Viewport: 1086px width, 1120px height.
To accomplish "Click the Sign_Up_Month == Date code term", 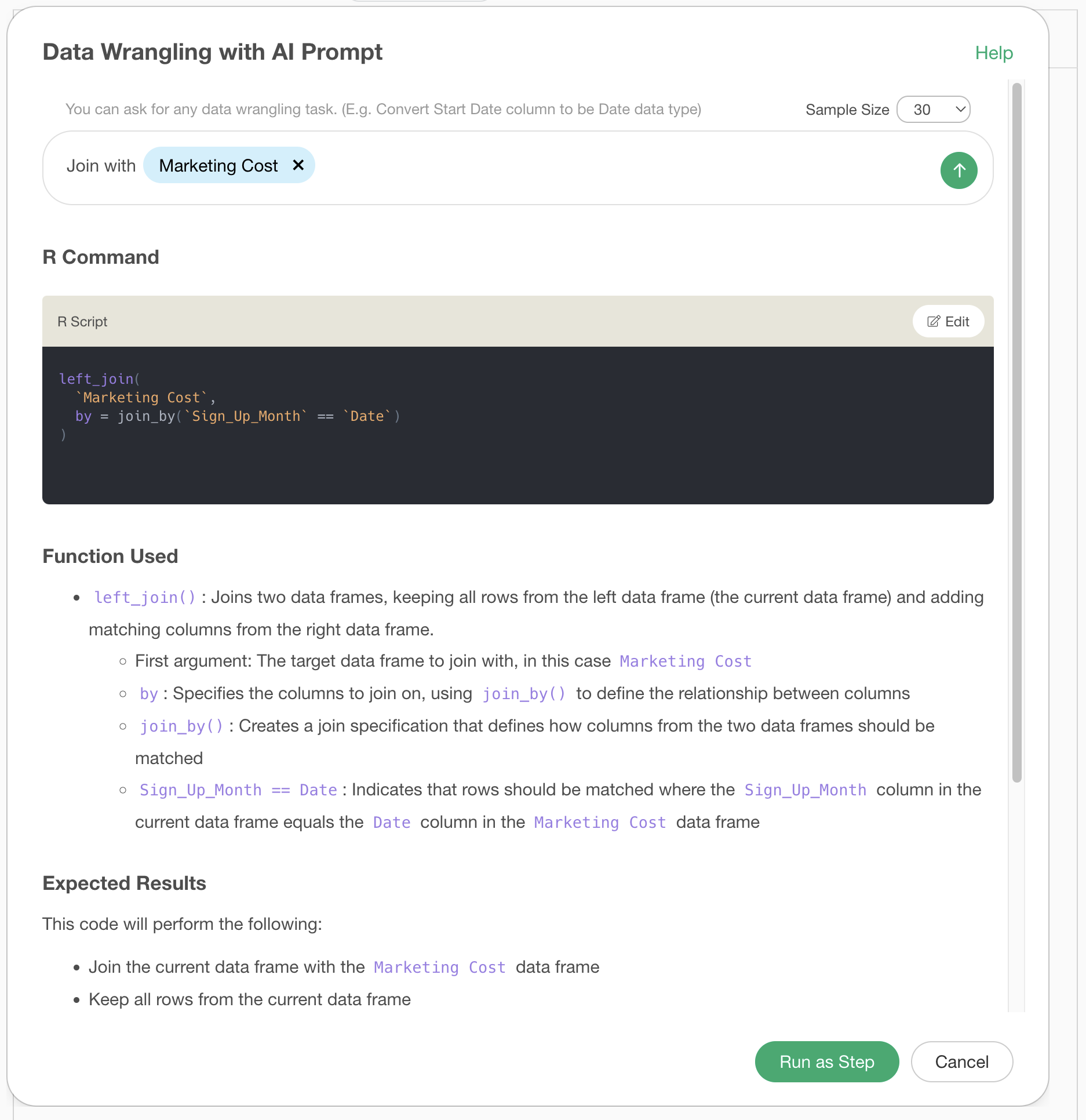I will 238,790.
